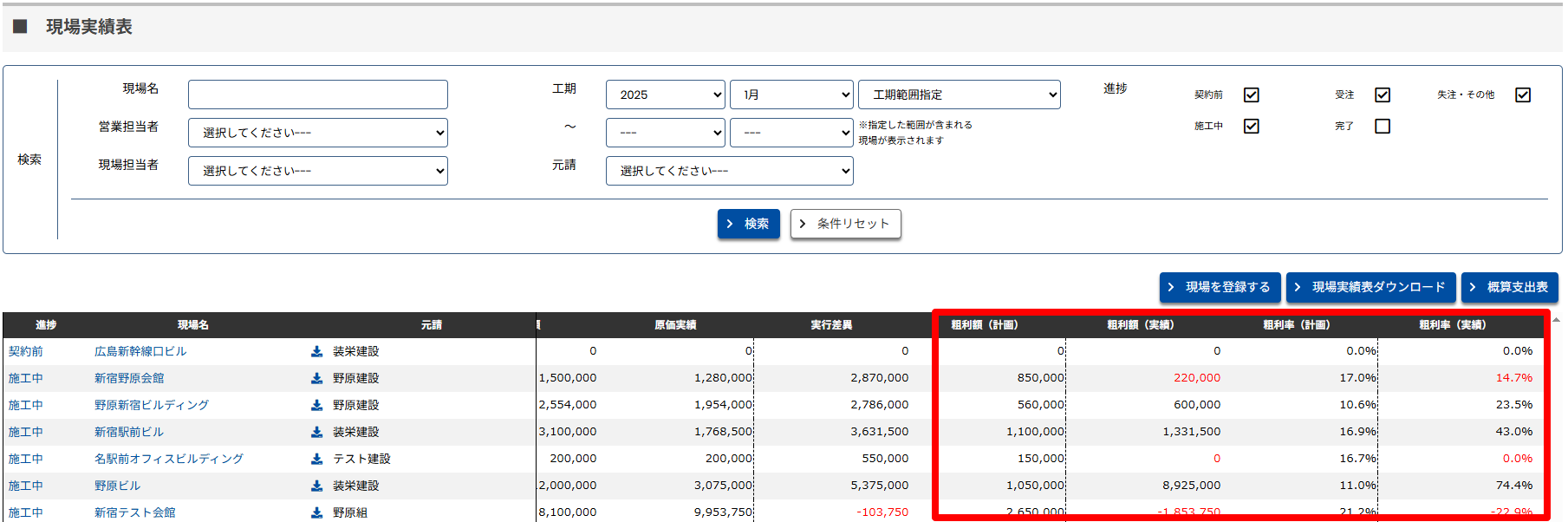Click the 現場名 text input field
Screen dimensions: 1568x522
(317, 95)
